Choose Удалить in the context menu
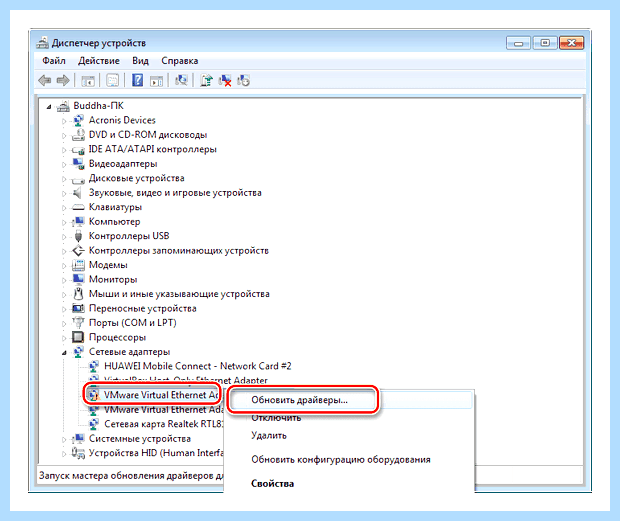The height and width of the screenshot is (521, 620). click(349, 435)
